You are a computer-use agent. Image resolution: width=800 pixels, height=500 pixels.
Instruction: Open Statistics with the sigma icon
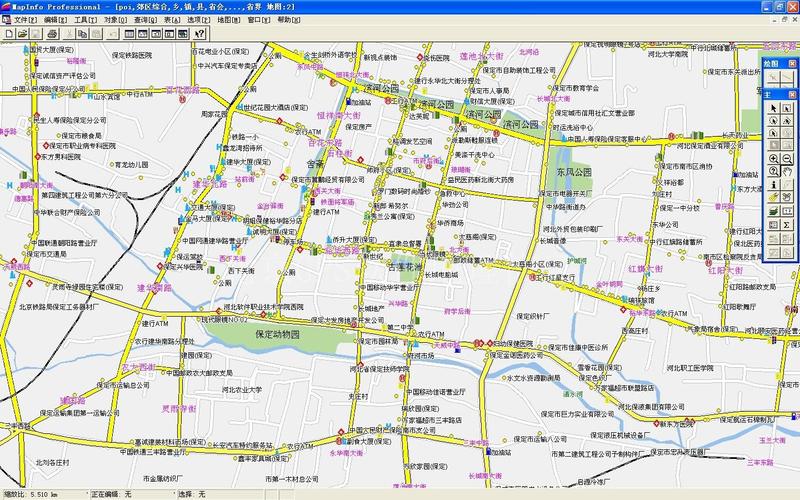pyautogui.click(x=787, y=224)
